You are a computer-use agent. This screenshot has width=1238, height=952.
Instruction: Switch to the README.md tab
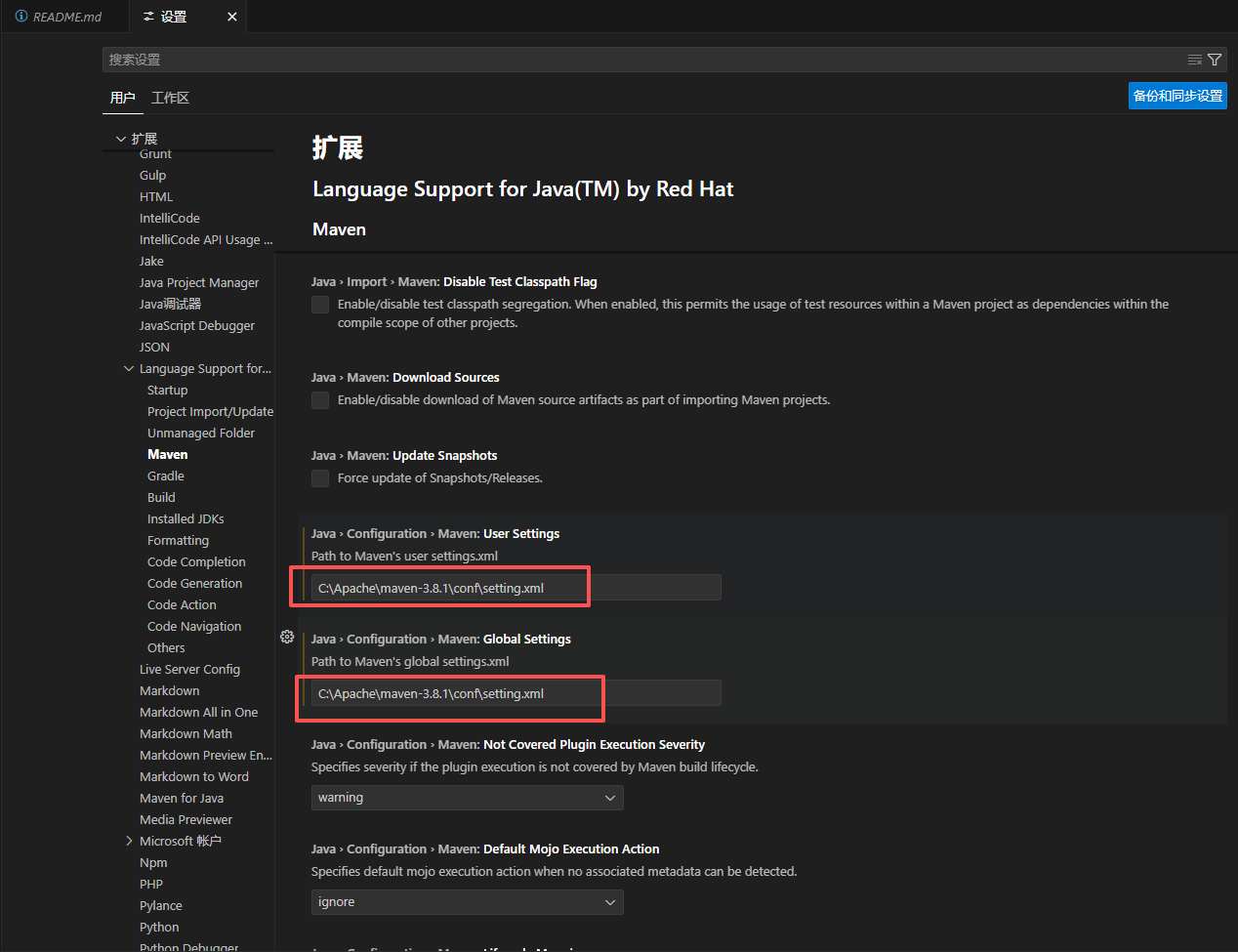click(59, 17)
